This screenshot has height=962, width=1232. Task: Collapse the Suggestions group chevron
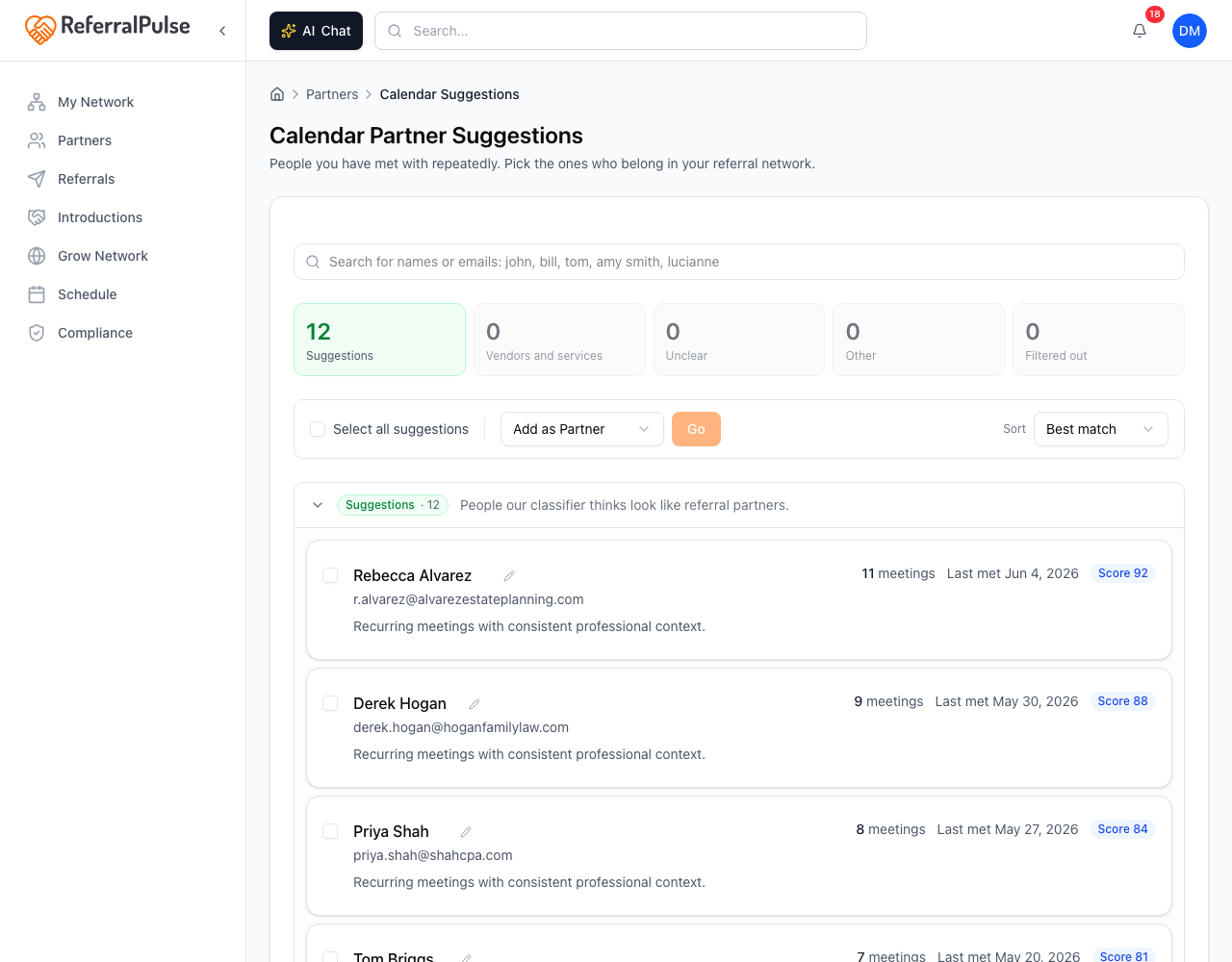click(318, 505)
